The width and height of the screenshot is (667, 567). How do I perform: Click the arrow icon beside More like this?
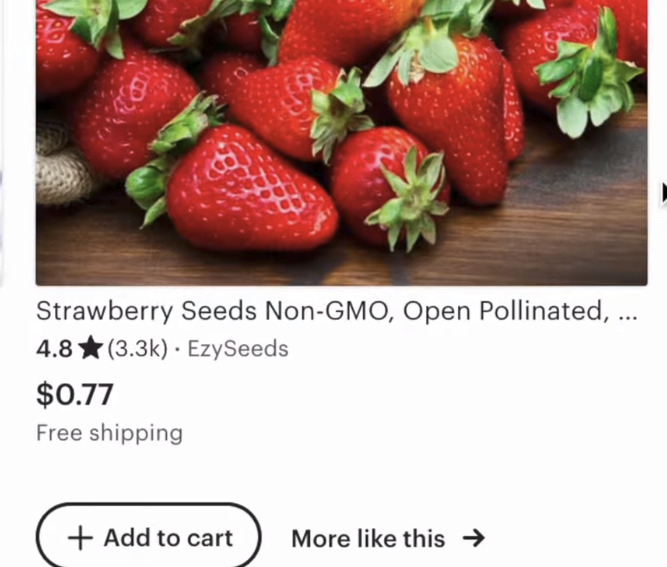click(474, 538)
